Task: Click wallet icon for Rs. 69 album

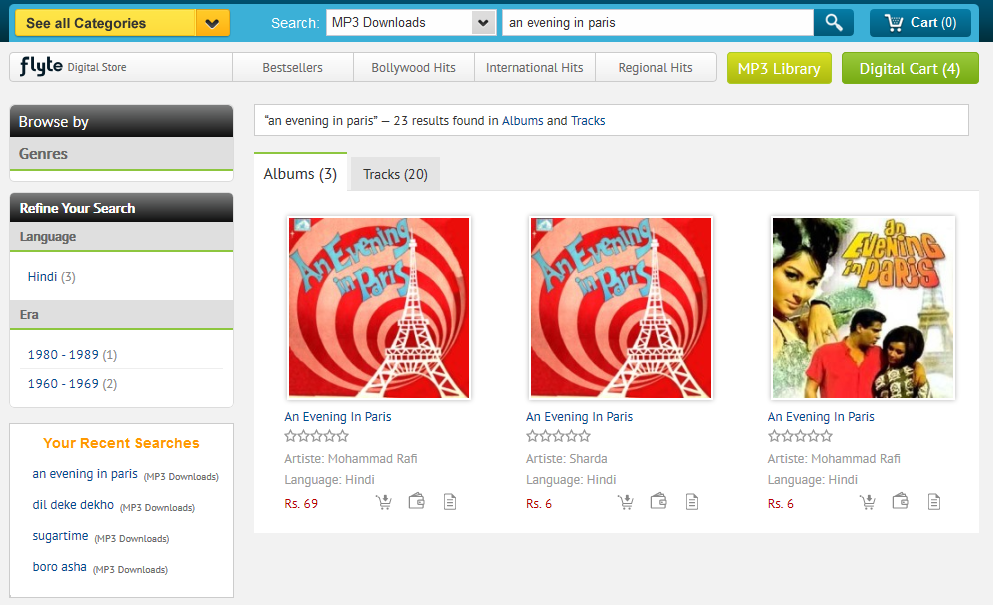Action: tap(417, 502)
